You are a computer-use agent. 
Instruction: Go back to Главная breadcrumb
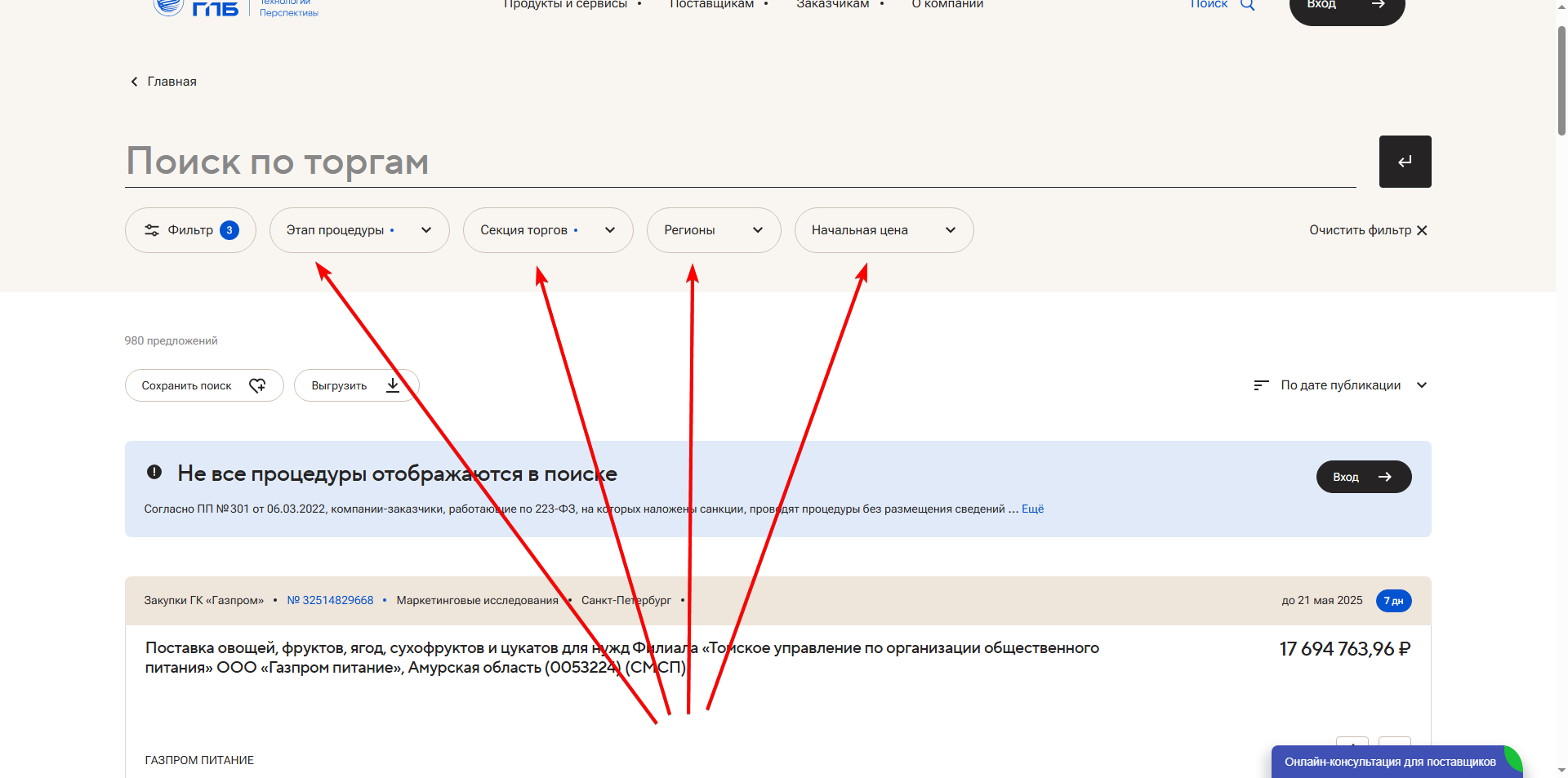tap(171, 82)
